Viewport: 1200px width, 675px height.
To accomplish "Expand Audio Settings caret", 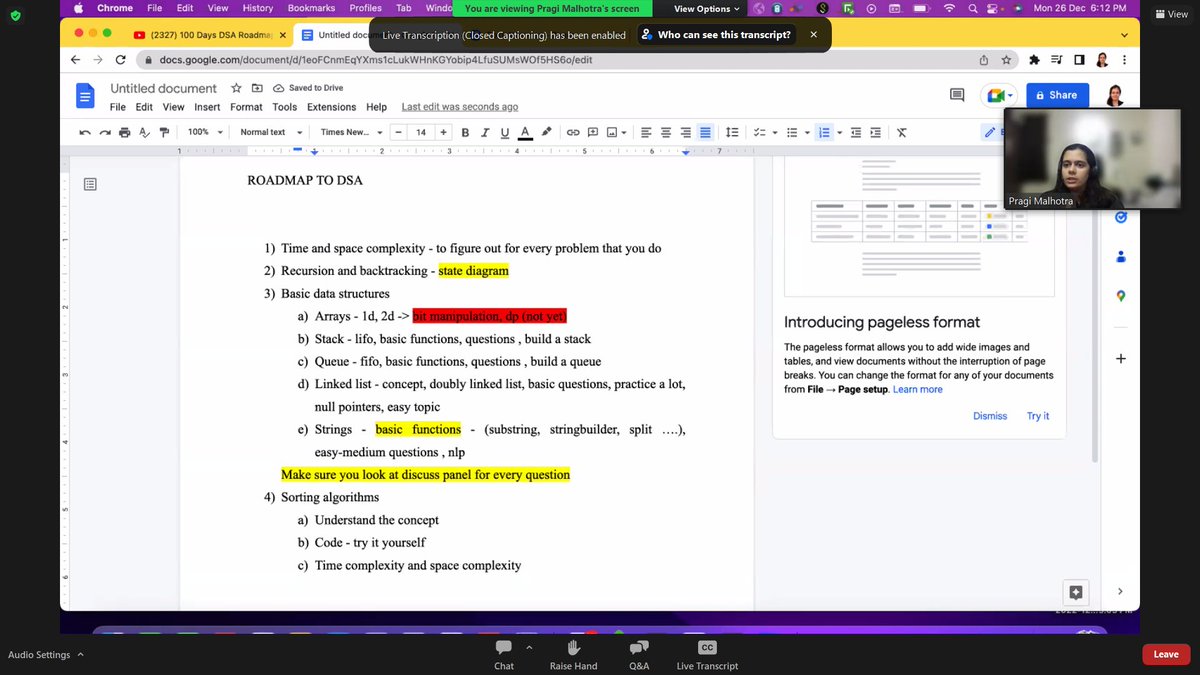I will (80, 654).
